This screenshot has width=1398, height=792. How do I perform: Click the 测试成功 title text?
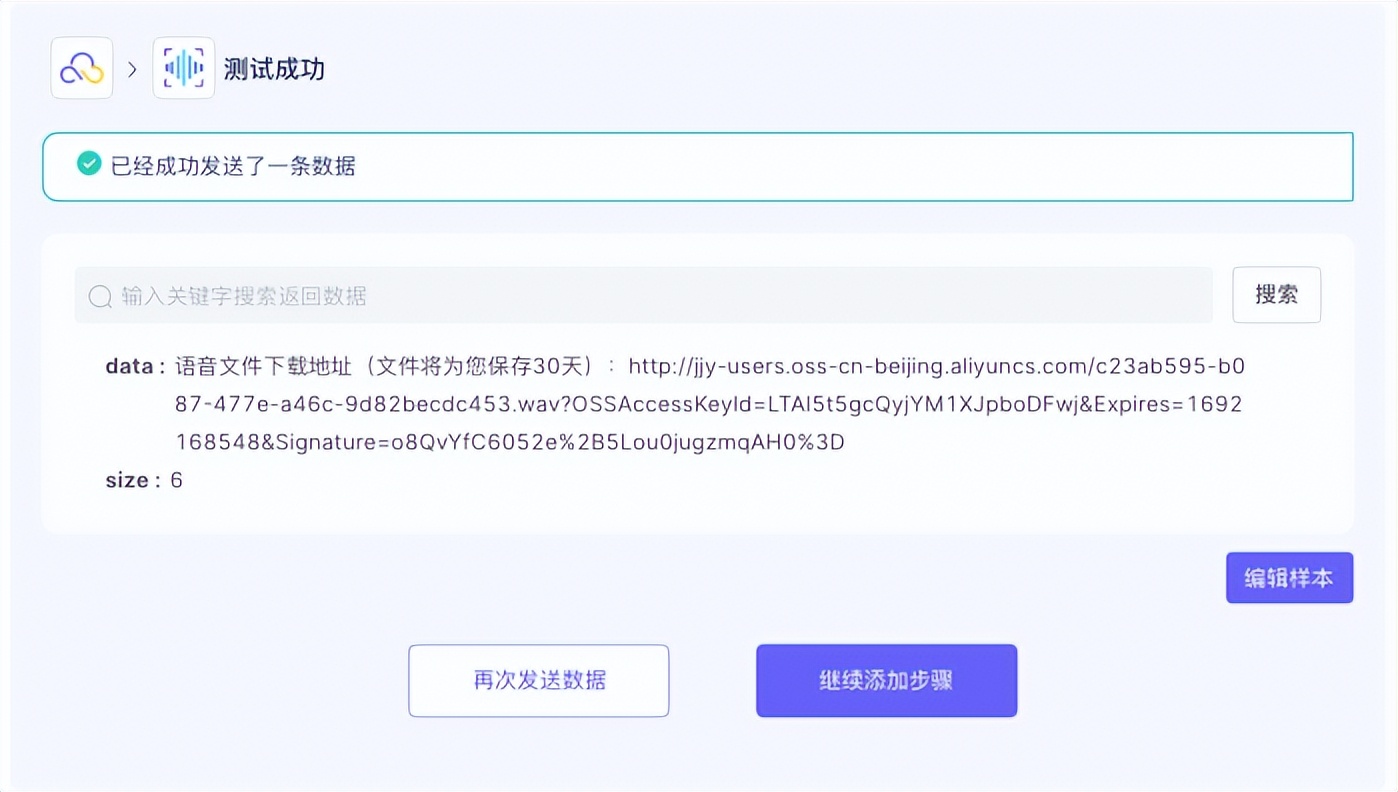[274, 69]
